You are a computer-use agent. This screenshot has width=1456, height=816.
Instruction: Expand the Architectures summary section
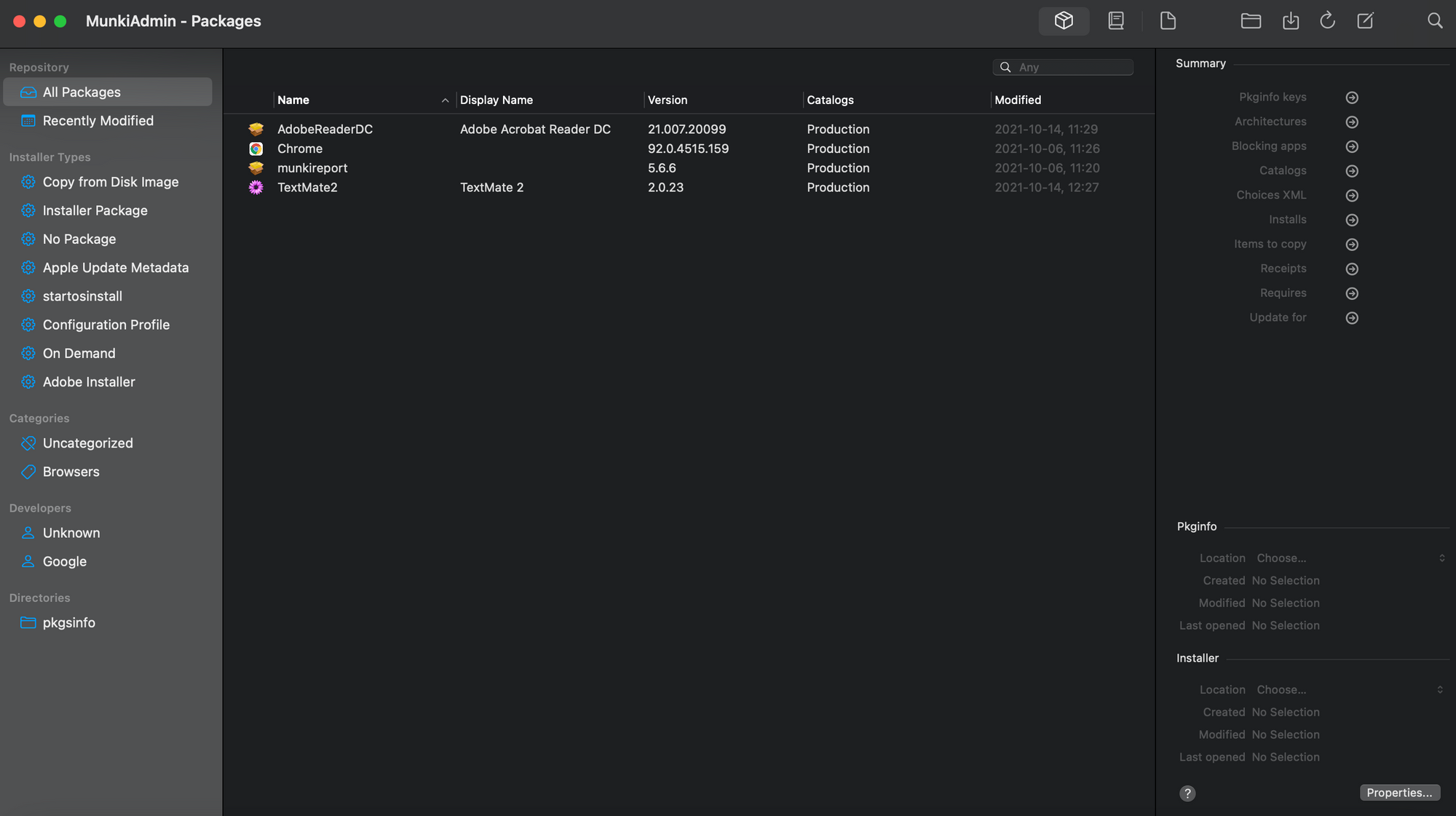coord(1351,122)
